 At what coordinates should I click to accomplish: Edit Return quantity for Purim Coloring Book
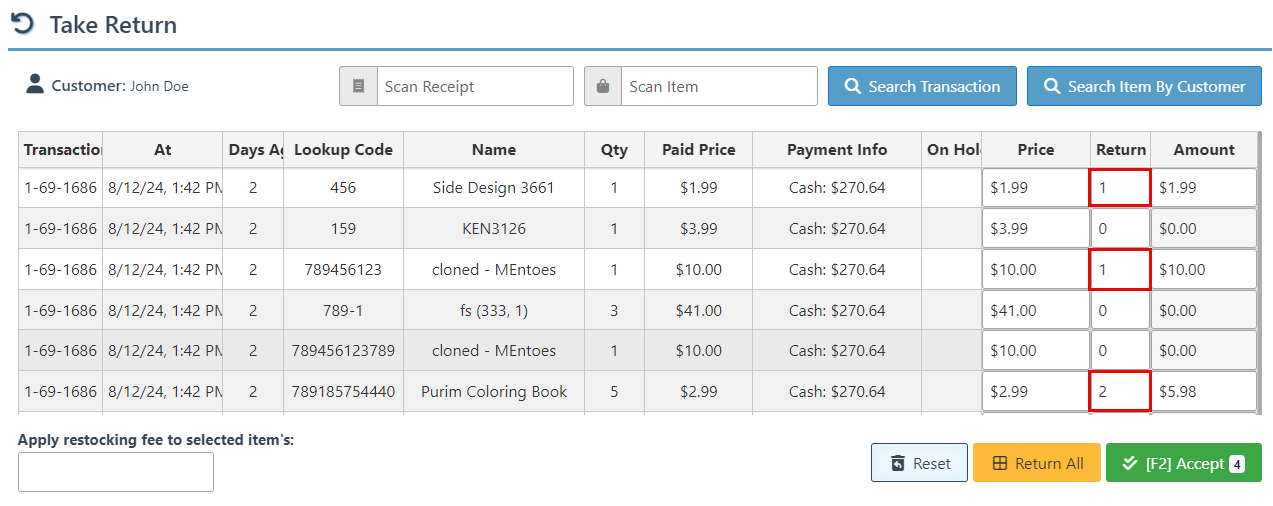[x=1120, y=392]
